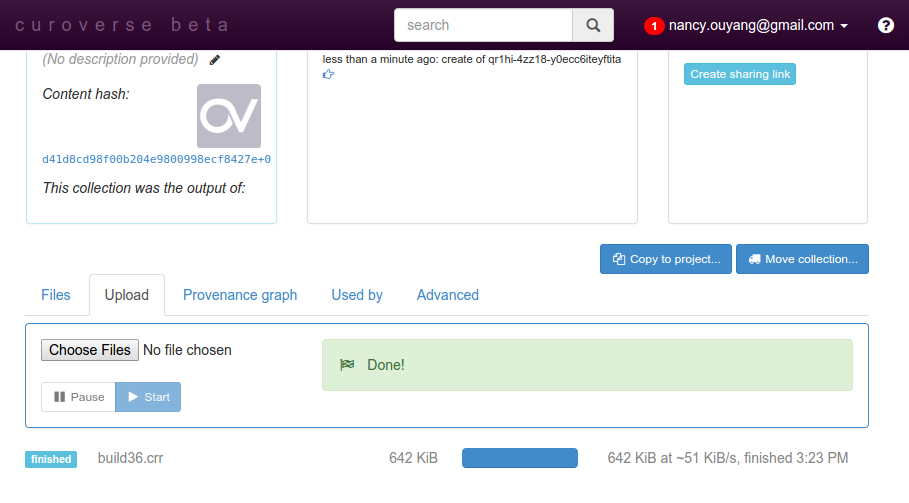Switch to the Files tab

click(x=56, y=295)
